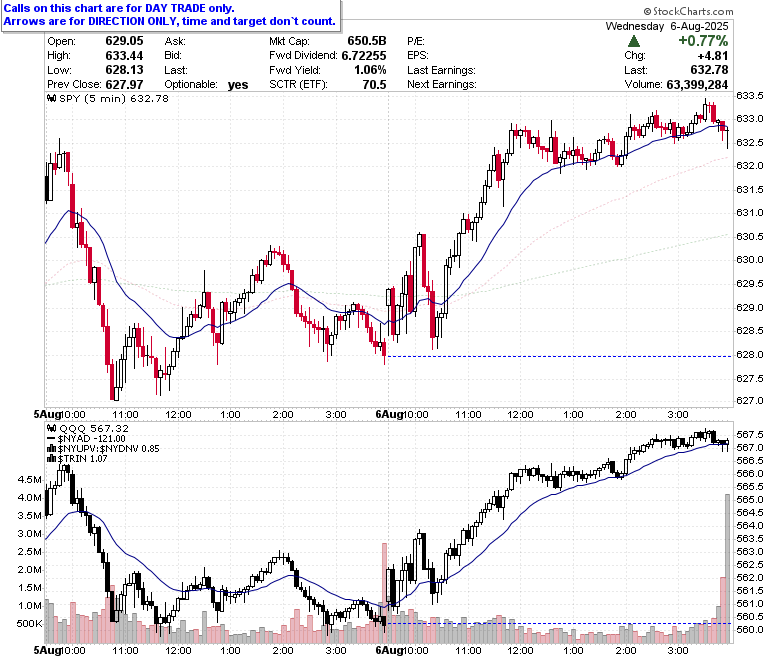
Task: Click the $NYUPV:$NYDNV legend bar icon
Action: (51, 449)
